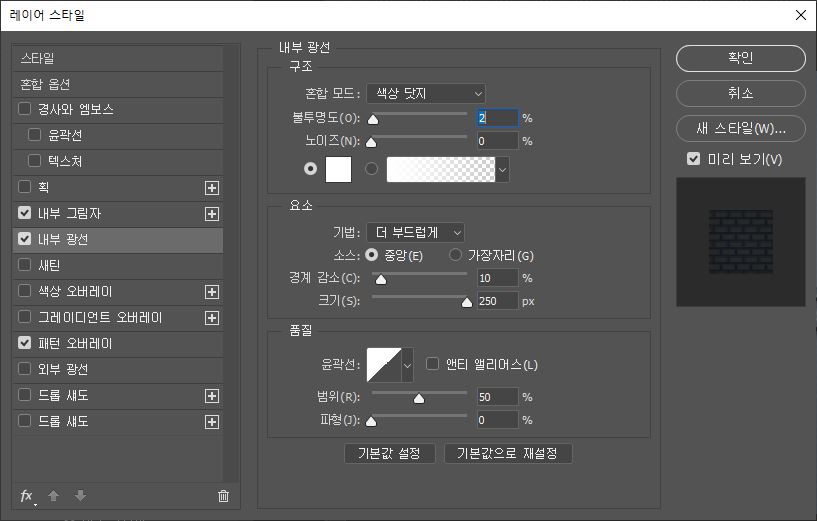Enable the 윤곽선 sub-option checkbox
Screen dimensions: 817x521
coord(34,135)
